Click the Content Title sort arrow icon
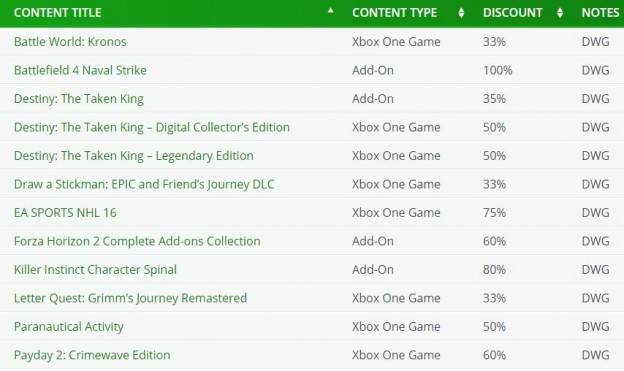The image size is (624, 371). click(330, 11)
